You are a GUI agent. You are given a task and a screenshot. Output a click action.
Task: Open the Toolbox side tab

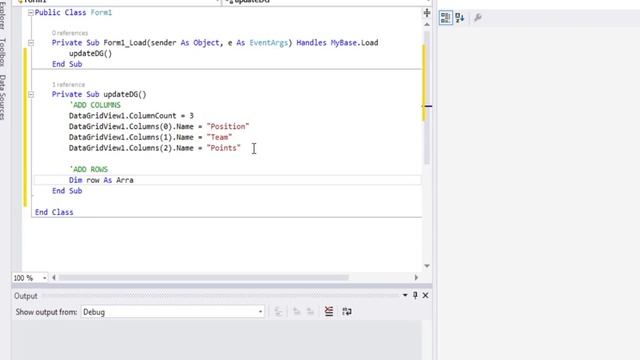point(3,52)
